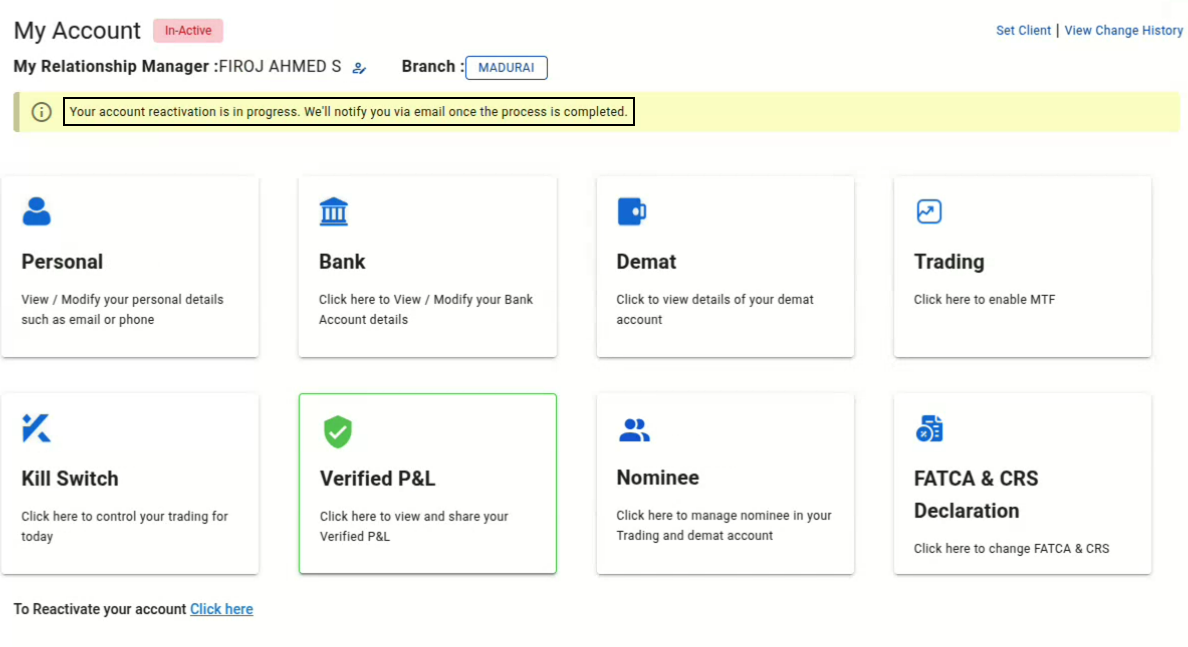
Task: Click the account reactivation progress message
Action: coord(348,112)
